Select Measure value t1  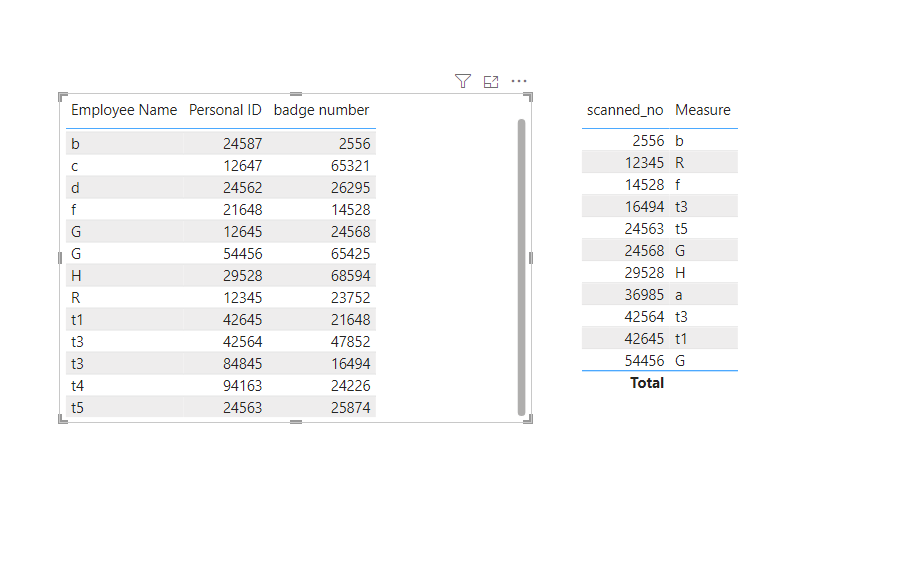point(681,339)
